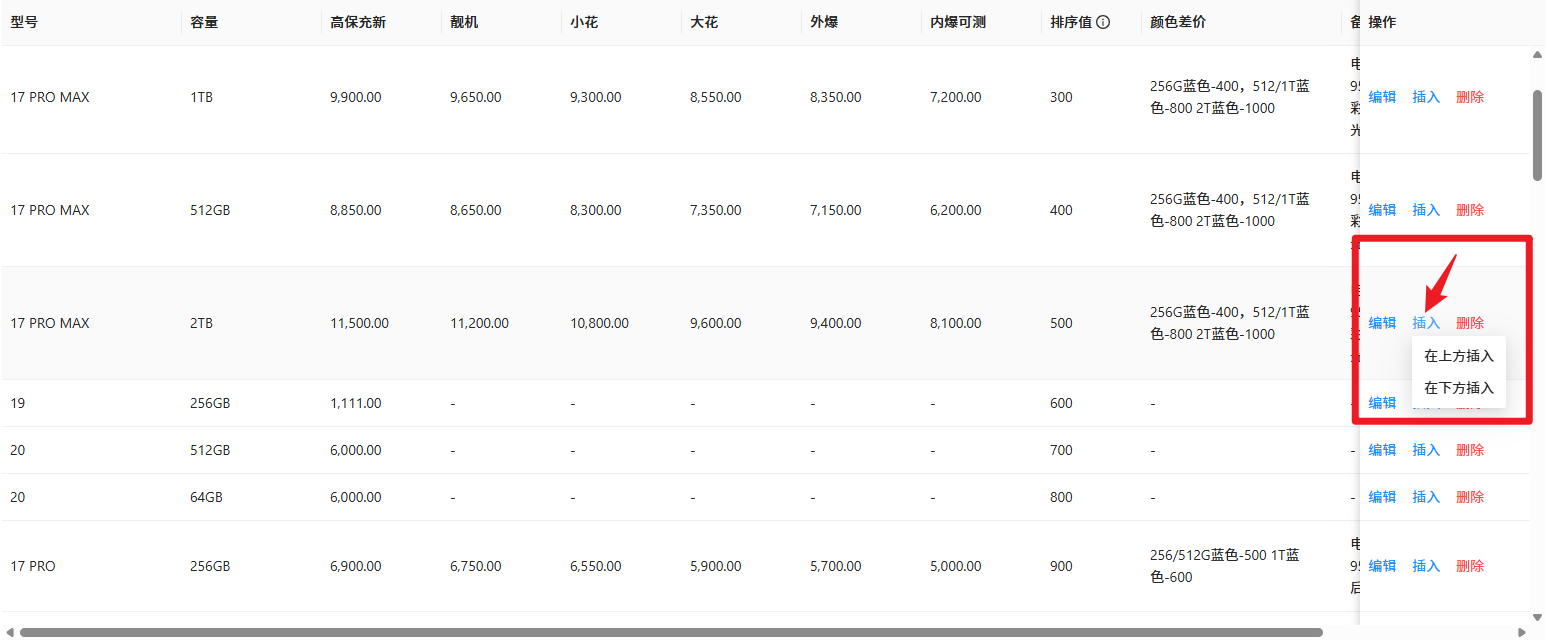Delete the 17 PRO MAX 1TB row
1547x642 pixels.
[x=1470, y=97]
